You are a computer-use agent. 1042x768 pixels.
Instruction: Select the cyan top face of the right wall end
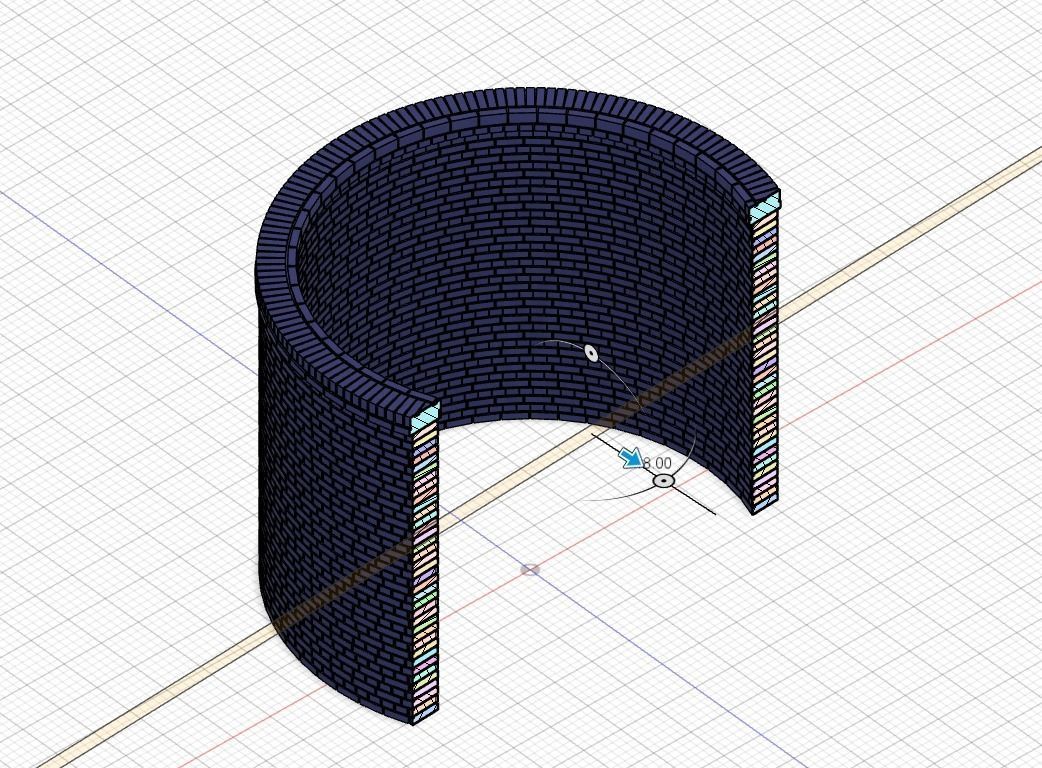[x=765, y=209]
